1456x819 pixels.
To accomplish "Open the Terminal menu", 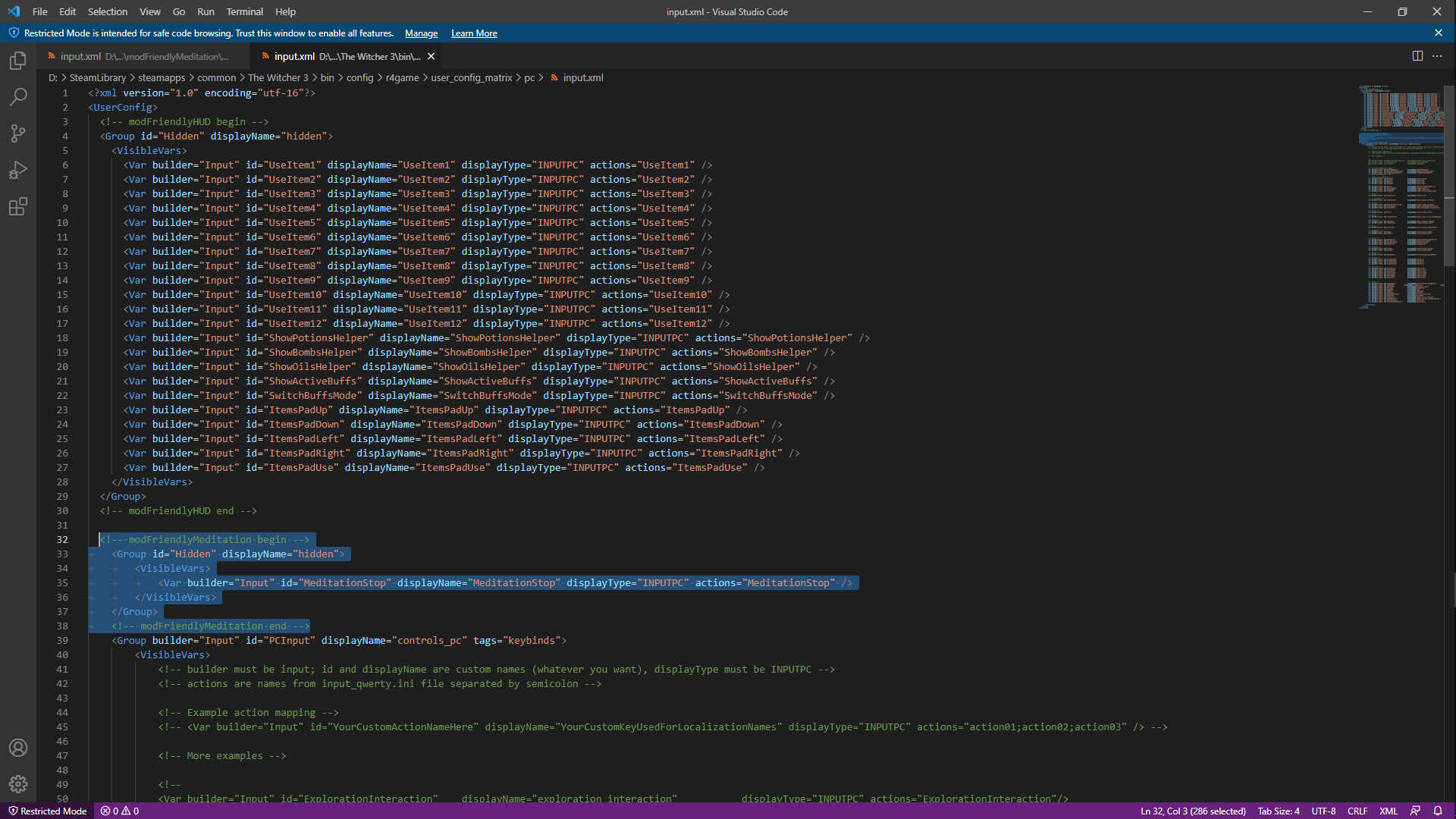I will pyautogui.click(x=244, y=11).
